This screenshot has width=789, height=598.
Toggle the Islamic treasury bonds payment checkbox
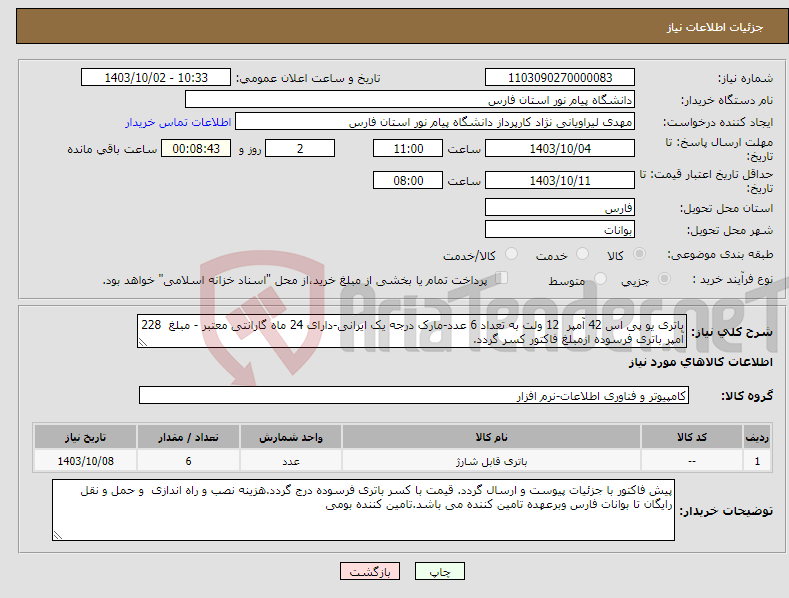click(502, 277)
